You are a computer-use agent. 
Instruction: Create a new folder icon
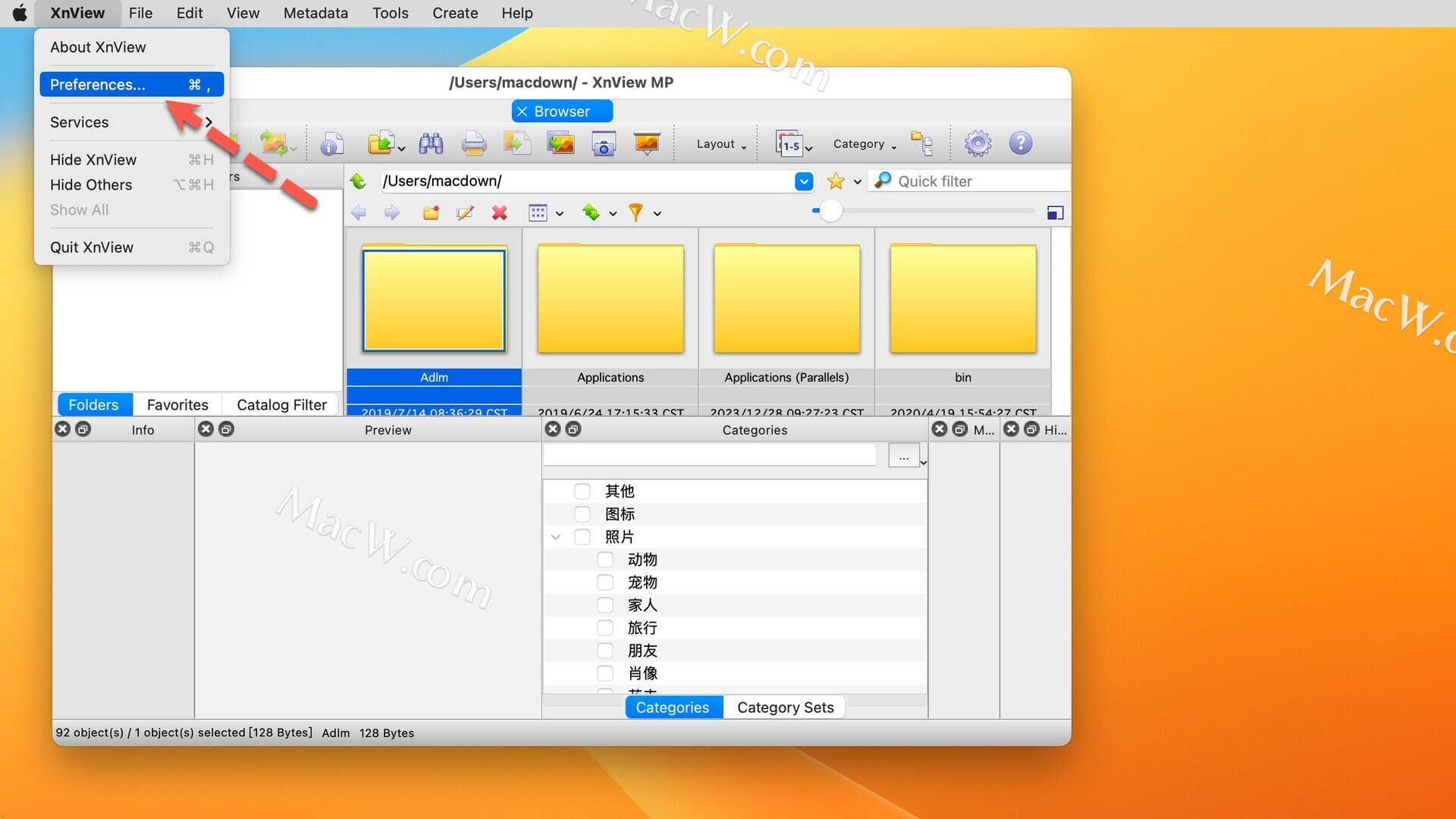pos(431,213)
